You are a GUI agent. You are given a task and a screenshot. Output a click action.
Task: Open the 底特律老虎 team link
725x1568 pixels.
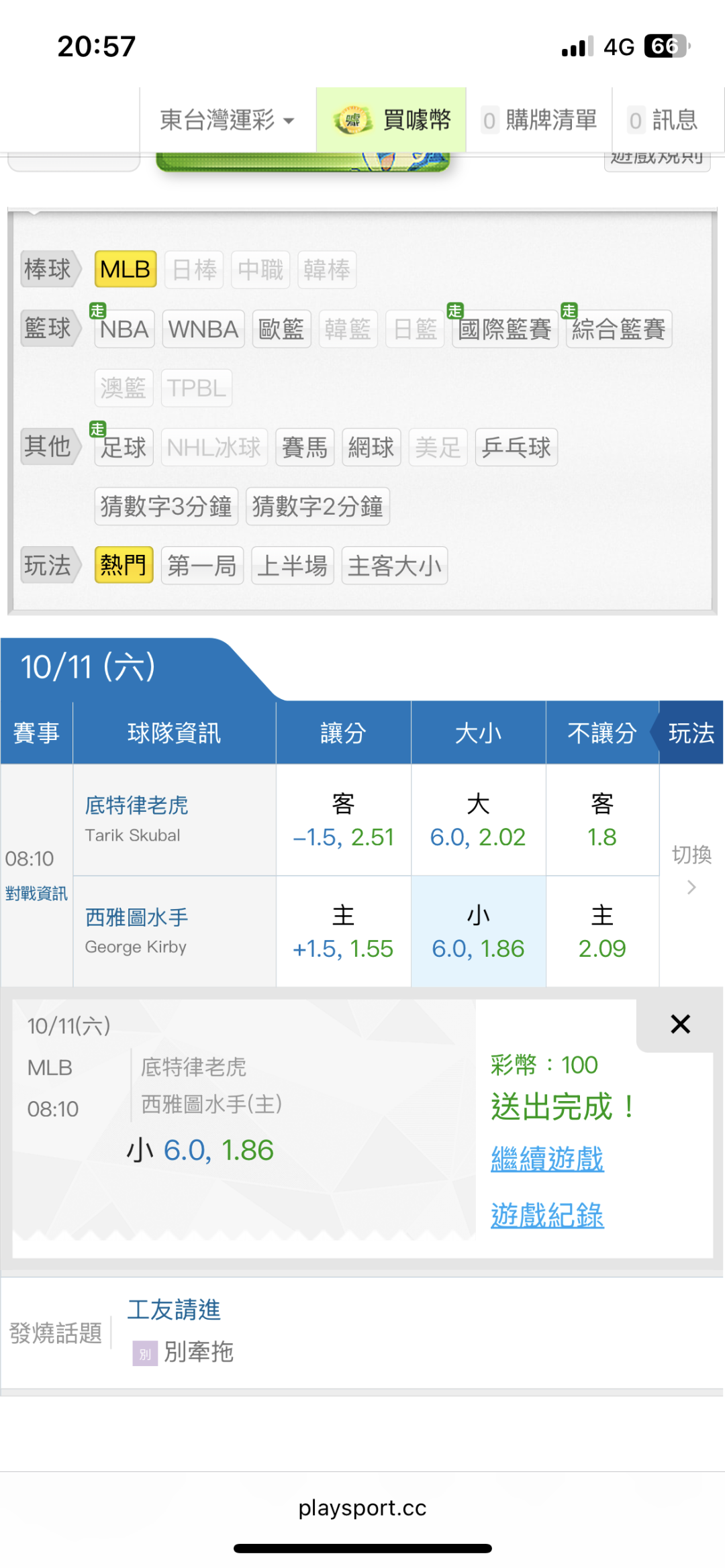click(x=136, y=805)
